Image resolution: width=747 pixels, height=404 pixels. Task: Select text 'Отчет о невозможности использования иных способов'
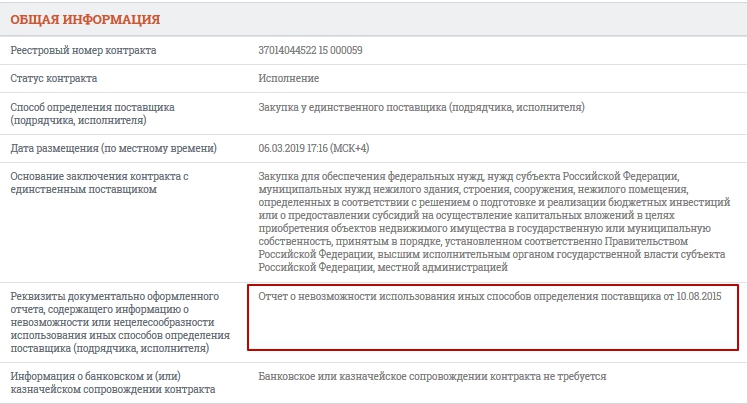pyautogui.click(x=490, y=296)
